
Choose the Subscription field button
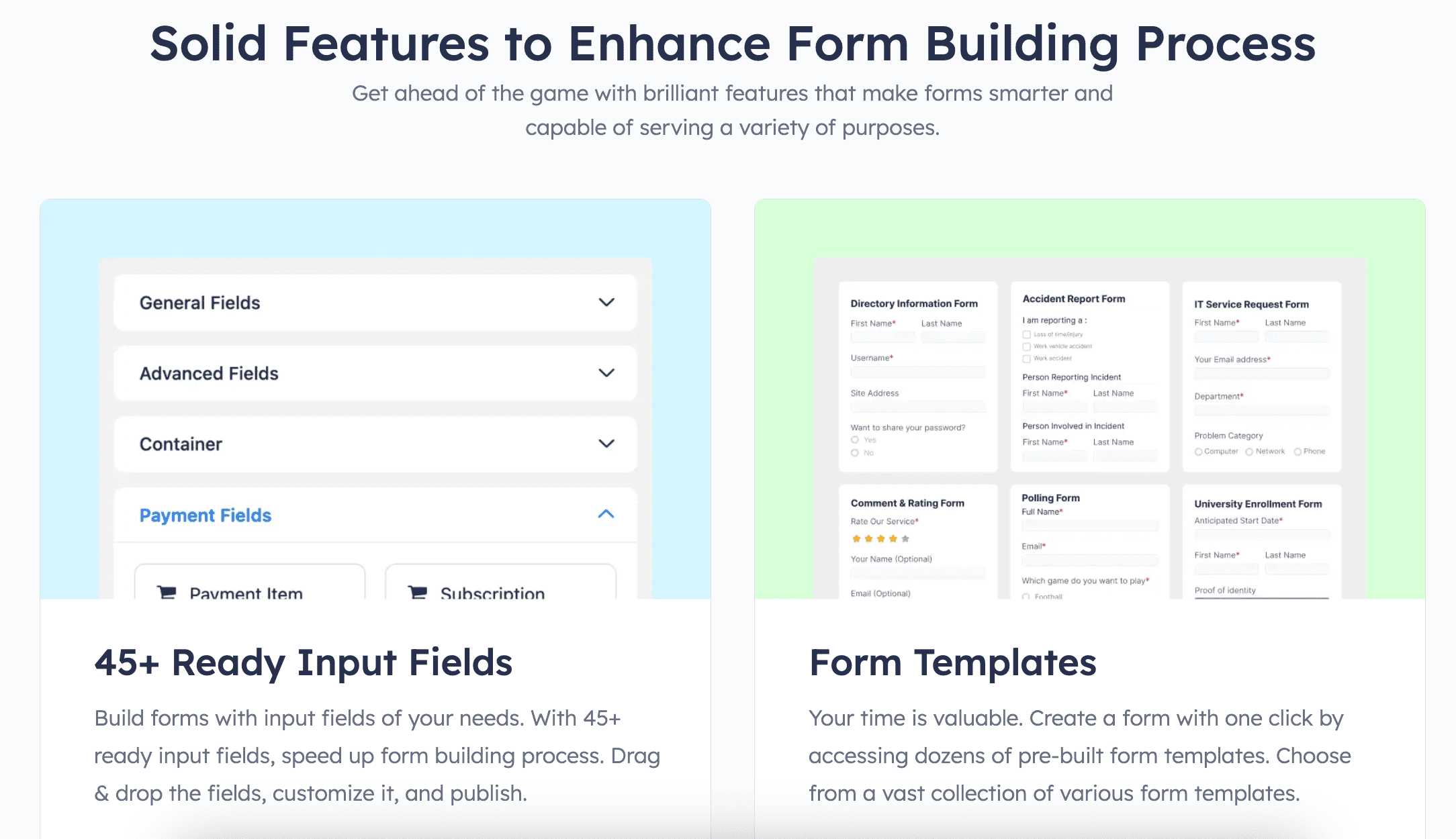[x=500, y=582]
